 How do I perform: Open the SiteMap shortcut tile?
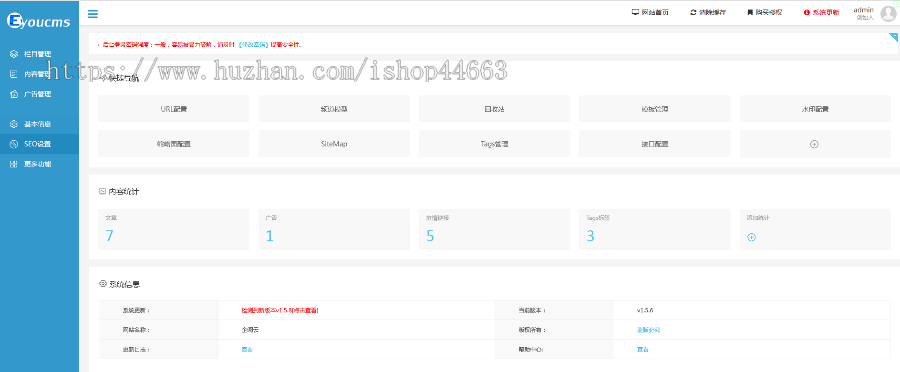334,144
